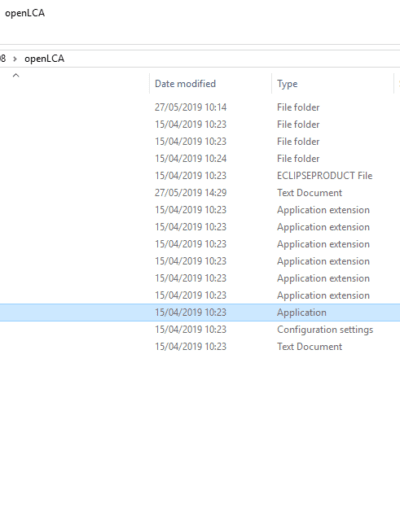The width and height of the screenshot is (400, 516).
Task: Select the ECLIPSEPRODUCT File row
Action: (200, 176)
